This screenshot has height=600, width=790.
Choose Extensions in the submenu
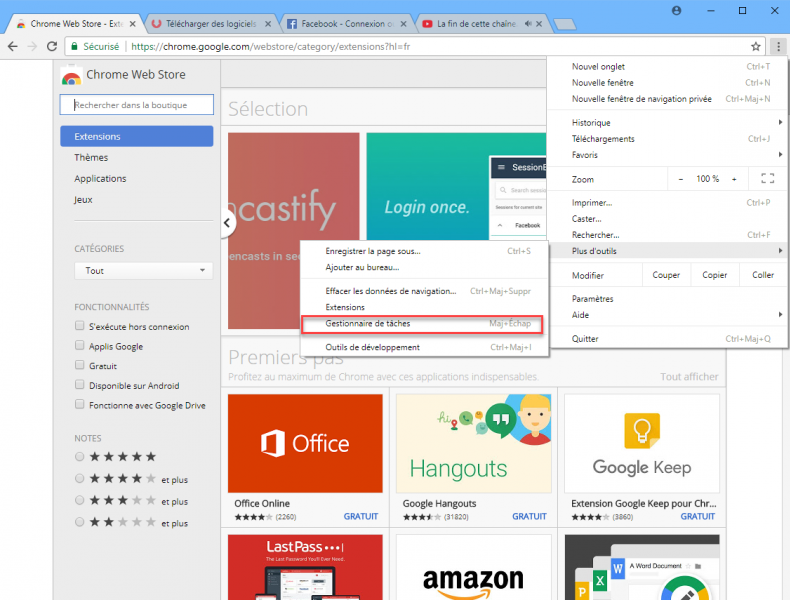pos(424,307)
